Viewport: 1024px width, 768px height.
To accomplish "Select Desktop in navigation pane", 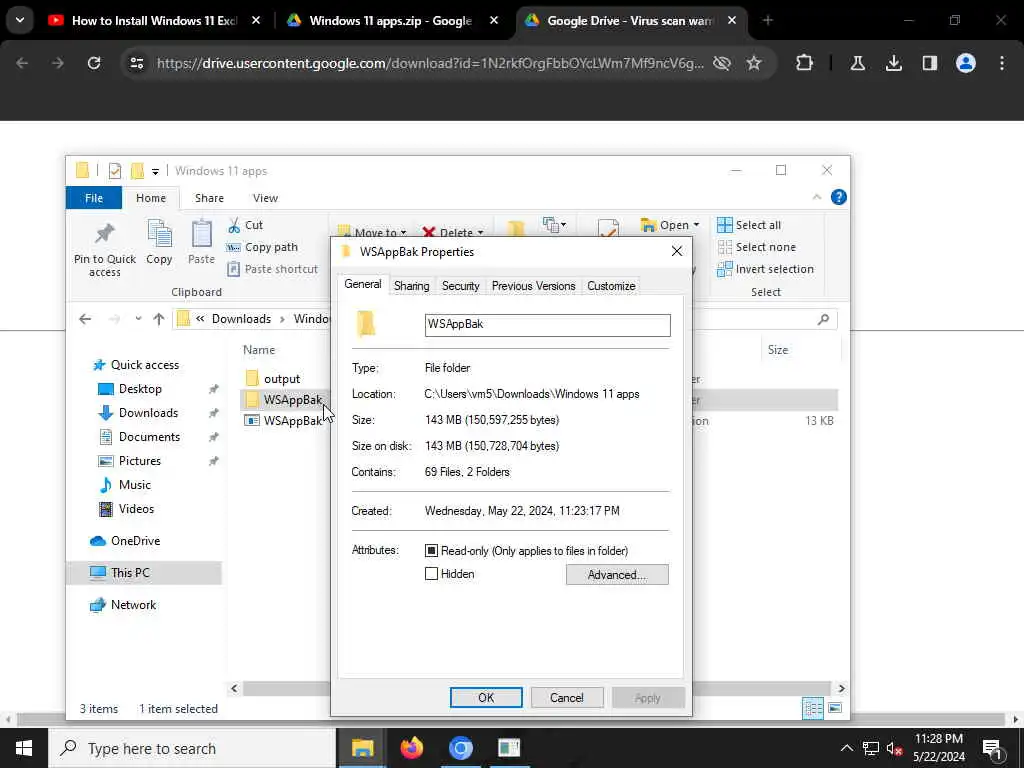I will (x=140, y=389).
